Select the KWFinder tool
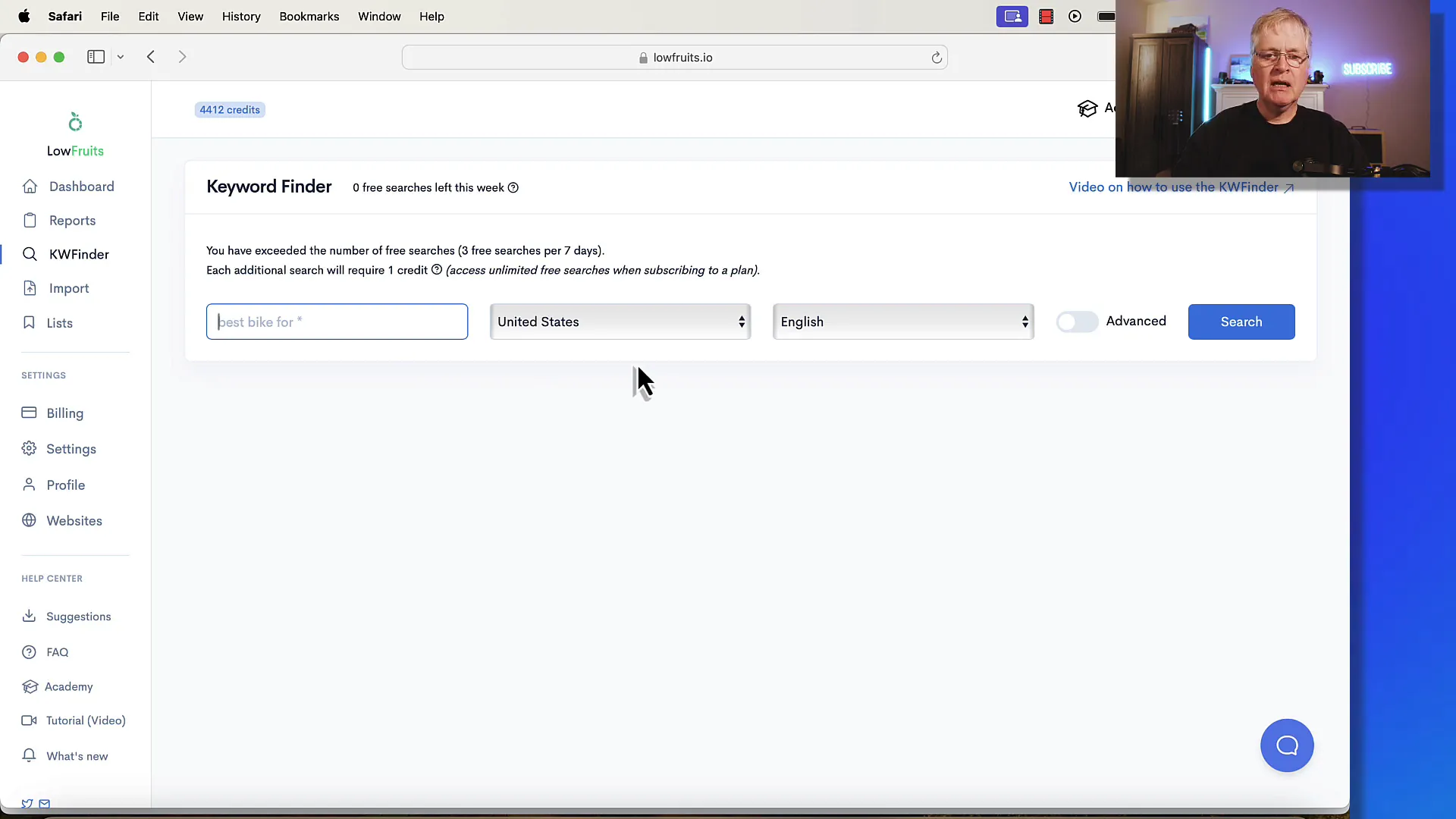The width and height of the screenshot is (1456, 819). point(79,254)
